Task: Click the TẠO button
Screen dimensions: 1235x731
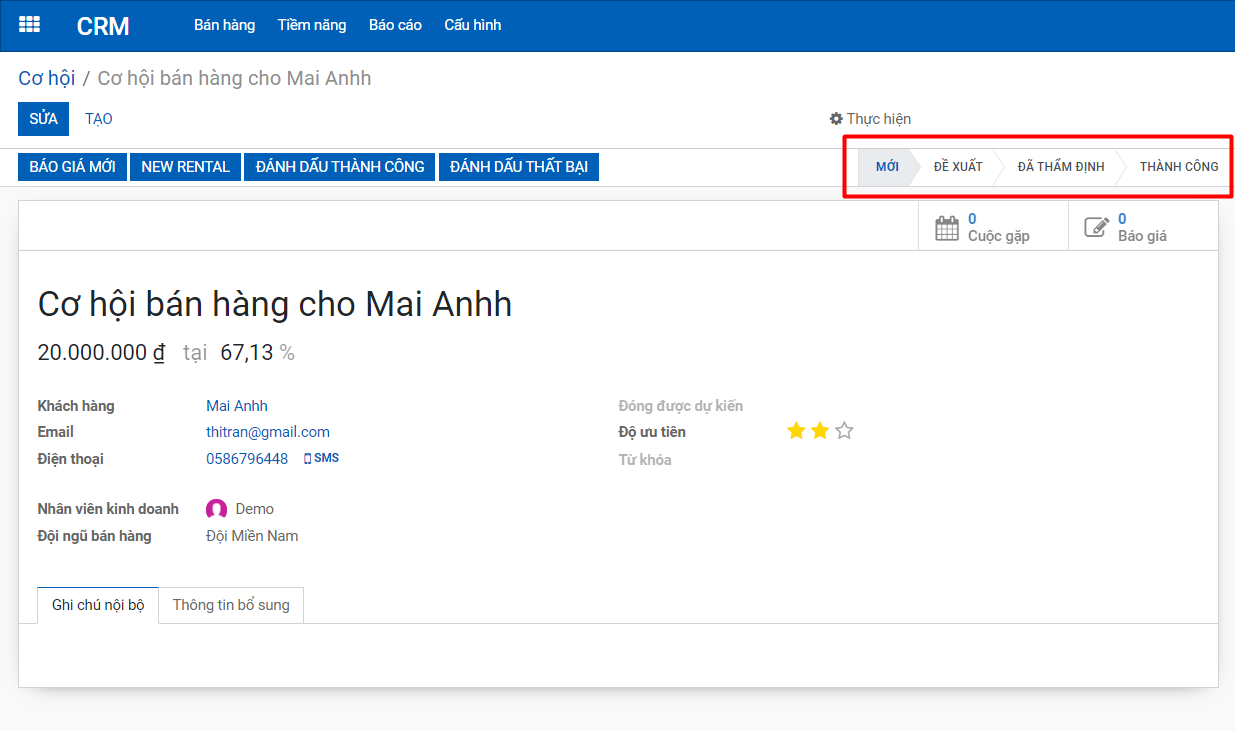Action: pyautogui.click(x=99, y=119)
